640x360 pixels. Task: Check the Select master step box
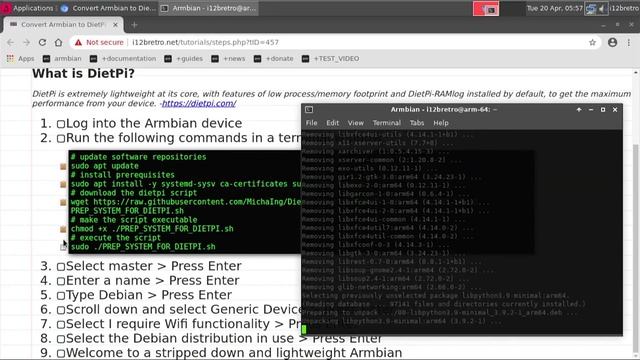pos(61,267)
